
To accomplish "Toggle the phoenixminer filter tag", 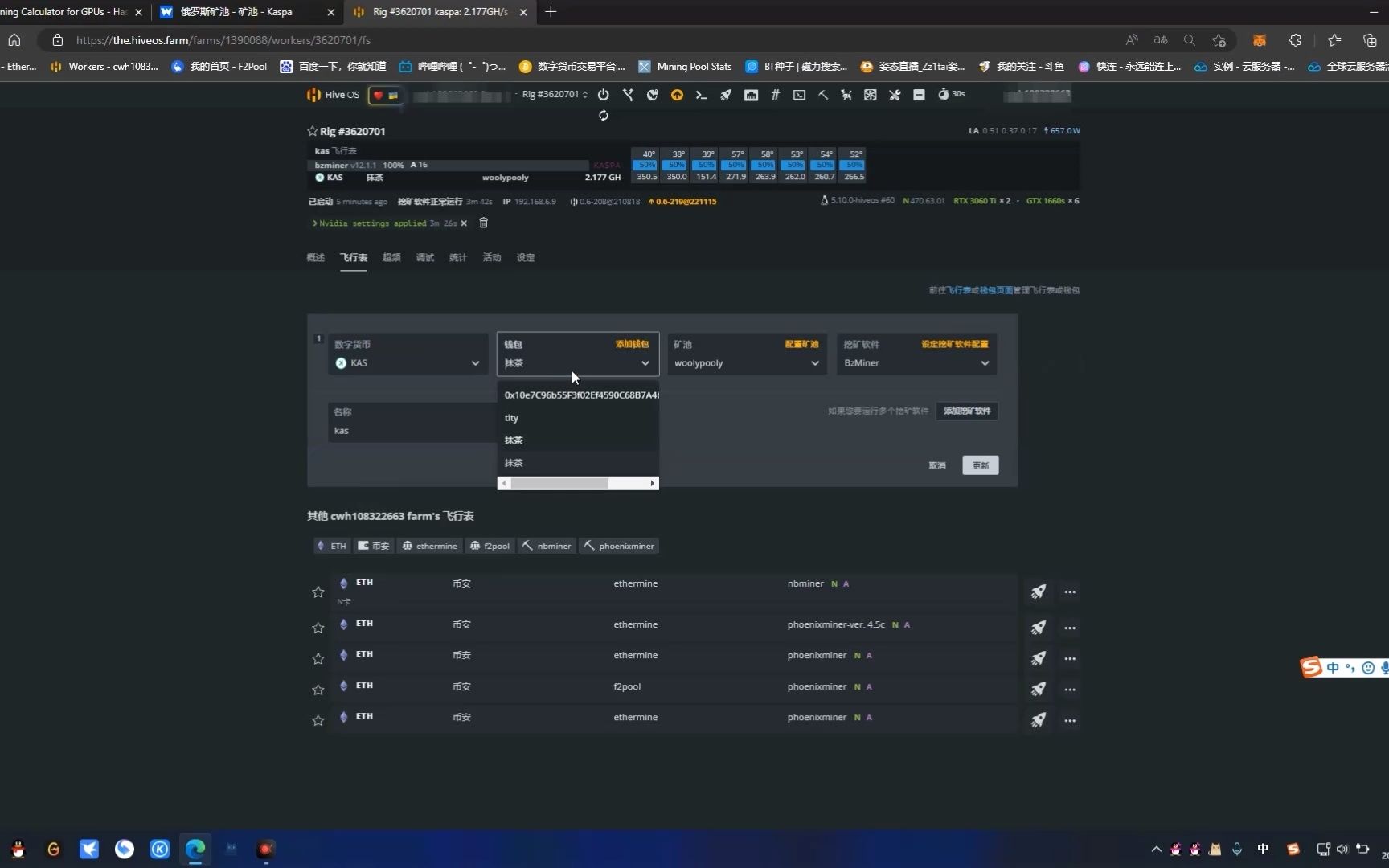I will coord(619,546).
